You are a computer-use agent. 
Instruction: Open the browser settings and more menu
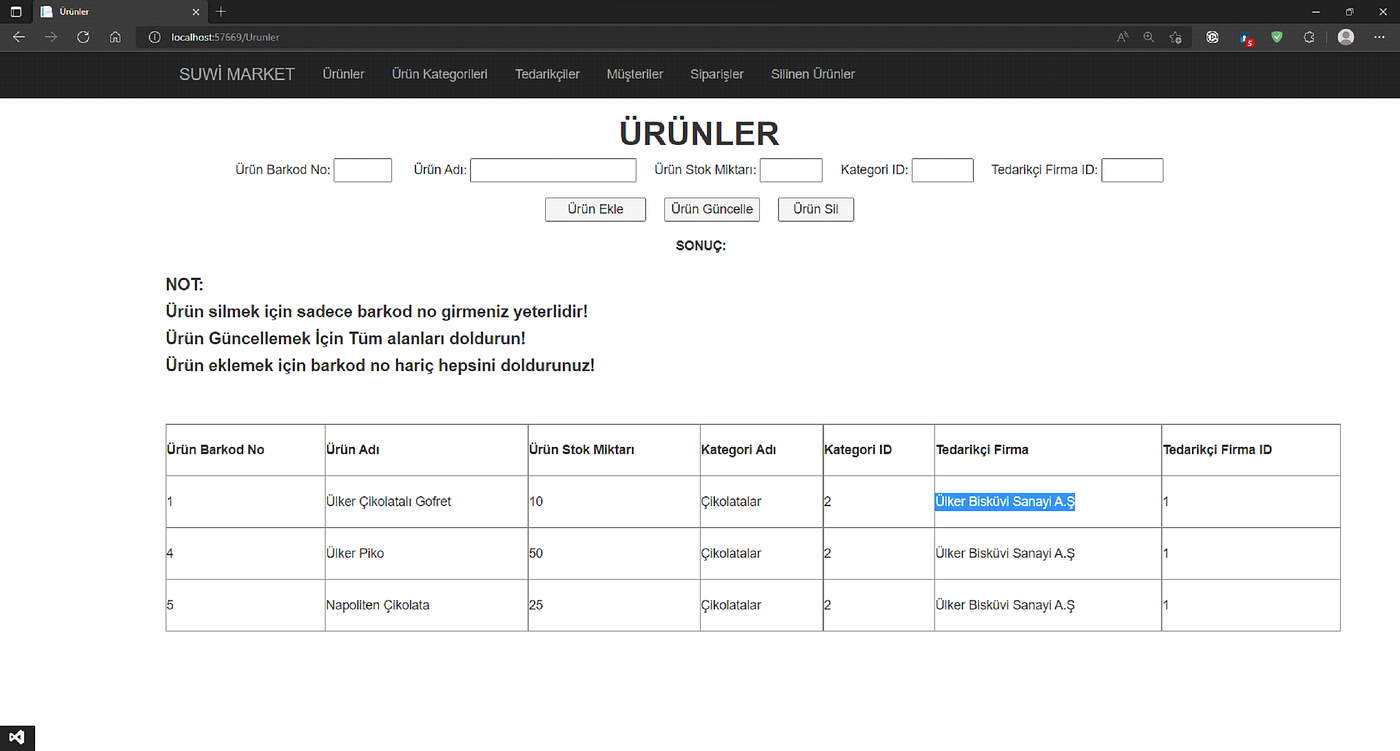1380,37
